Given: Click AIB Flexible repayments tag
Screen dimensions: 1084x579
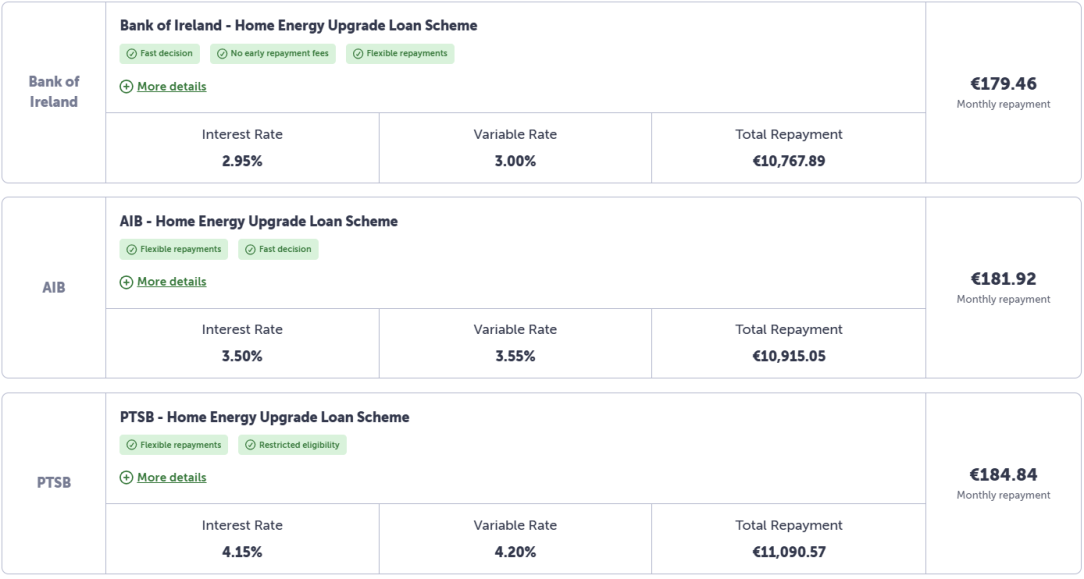Looking at the screenshot, I should click(x=174, y=249).
